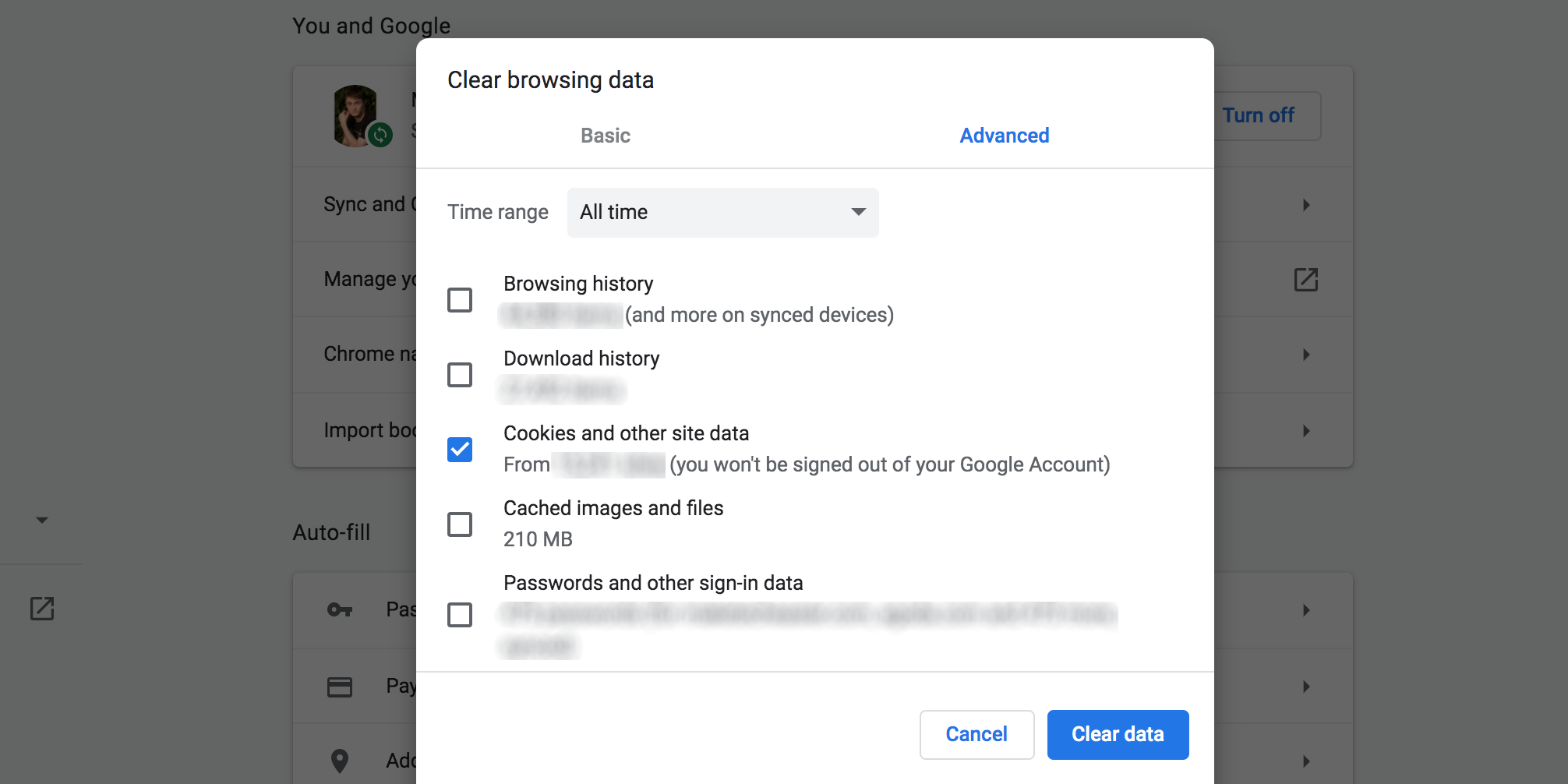1568x784 pixels.
Task: Click the location pin icon for Addresses
Action: 340,761
